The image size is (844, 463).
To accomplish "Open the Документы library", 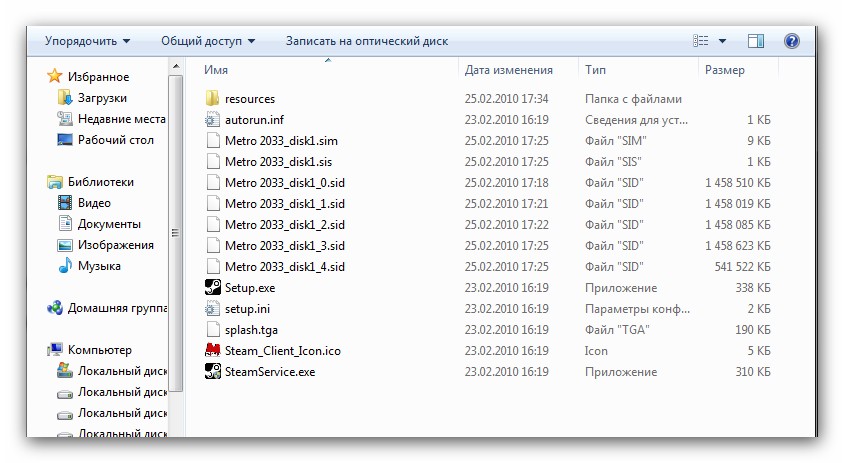I will click(x=109, y=224).
